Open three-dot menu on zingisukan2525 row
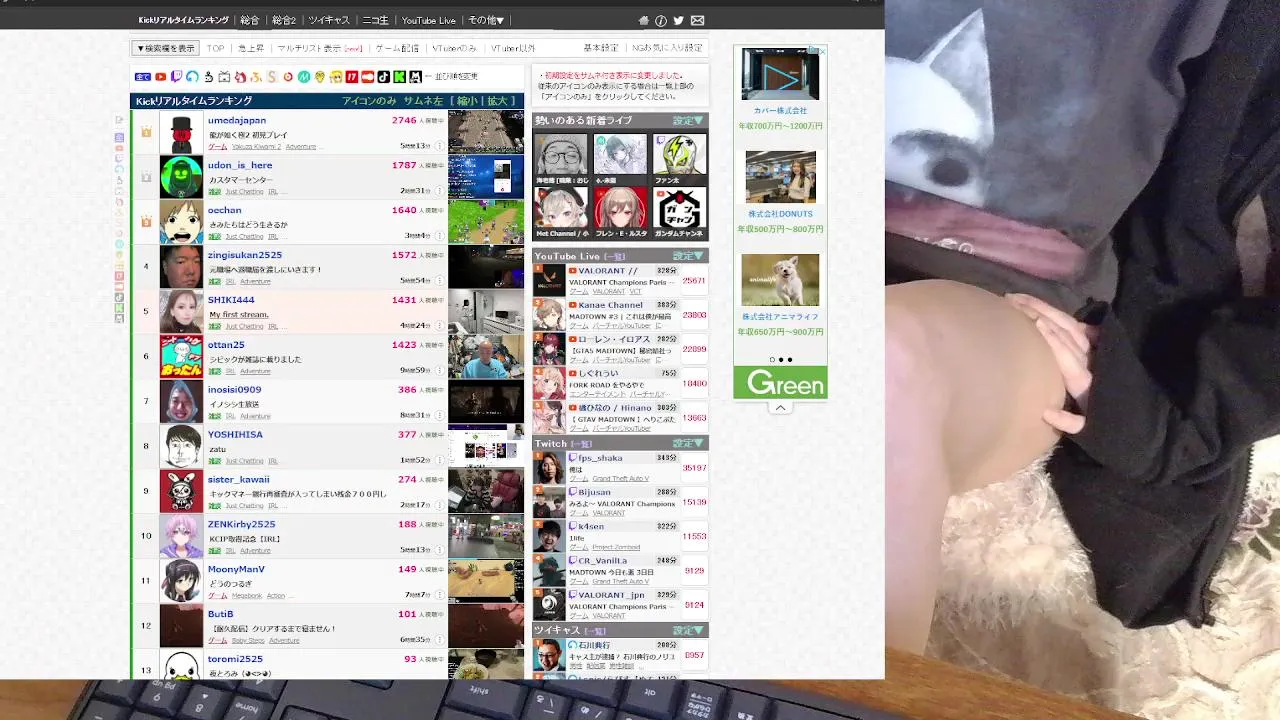 click(439, 281)
